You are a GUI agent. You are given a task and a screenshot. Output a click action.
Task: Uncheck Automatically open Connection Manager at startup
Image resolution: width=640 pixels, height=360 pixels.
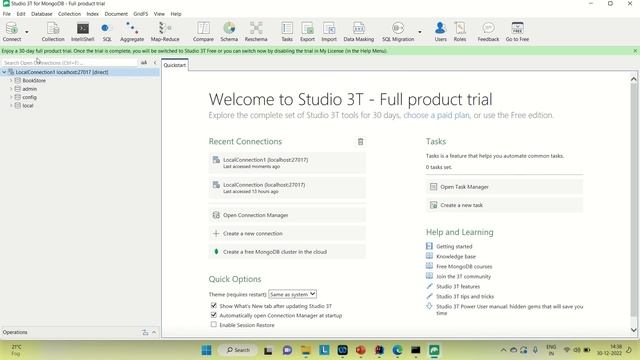[x=213, y=315]
